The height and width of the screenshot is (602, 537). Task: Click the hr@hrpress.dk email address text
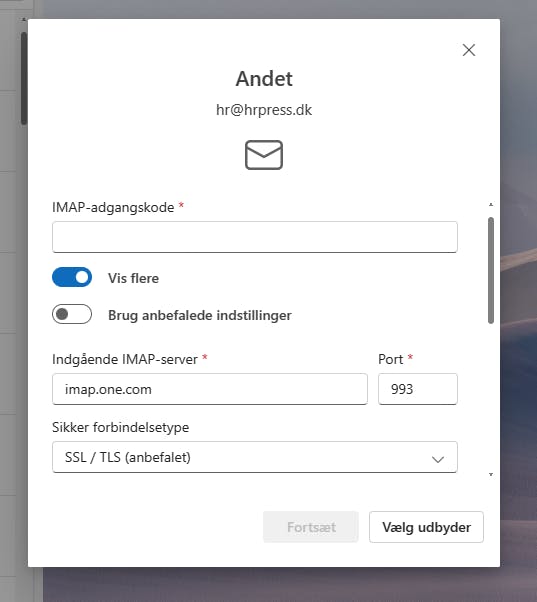(264, 110)
